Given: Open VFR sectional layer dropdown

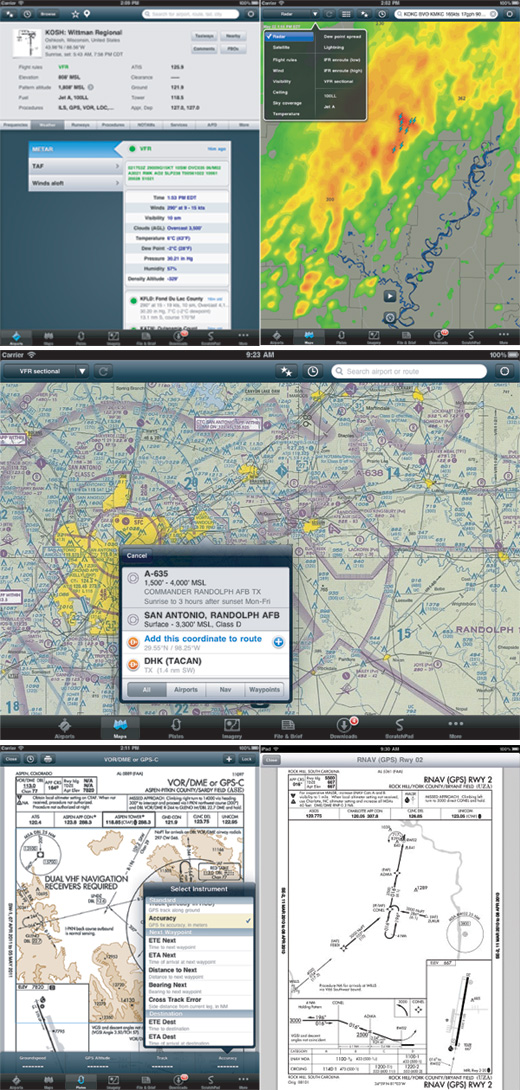Looking at the screenshot, I should pyautogui.click(x=46, y=371).
